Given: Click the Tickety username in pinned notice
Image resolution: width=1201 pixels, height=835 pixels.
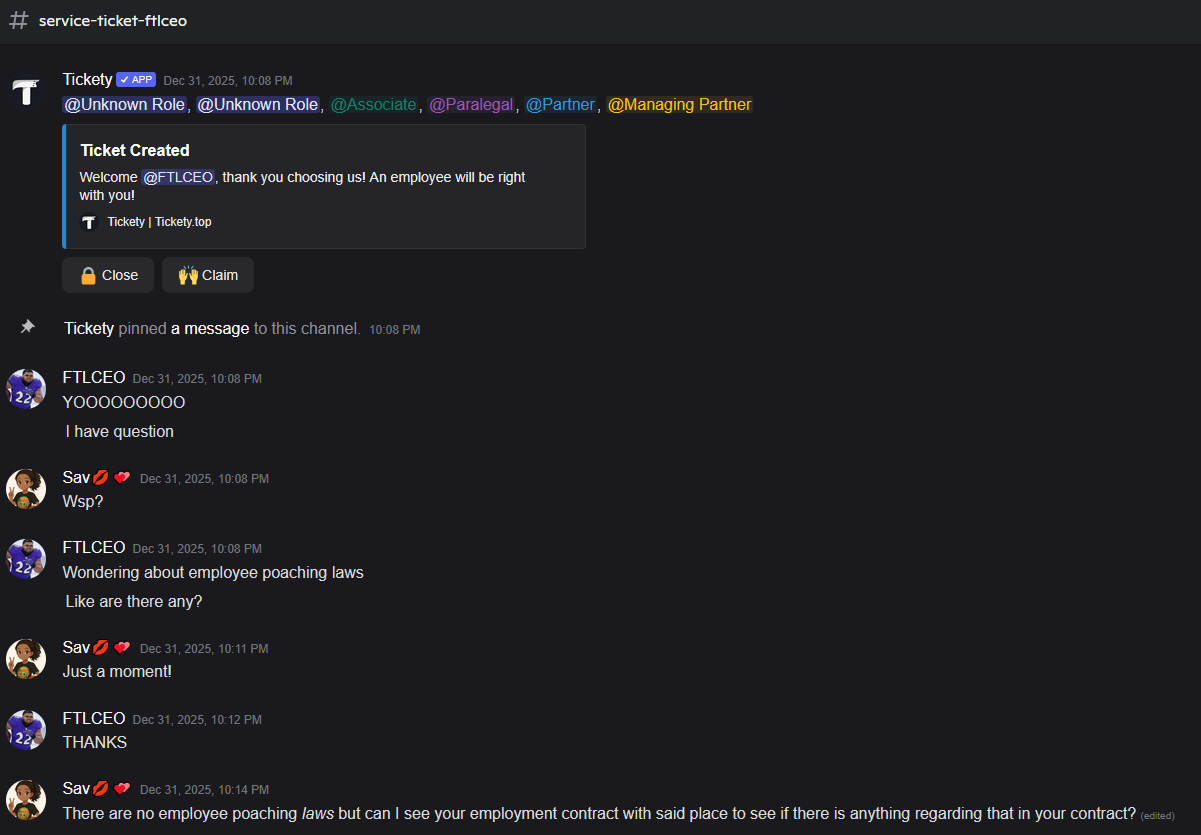Looking at the screenshot, I should tap(89, 328).
